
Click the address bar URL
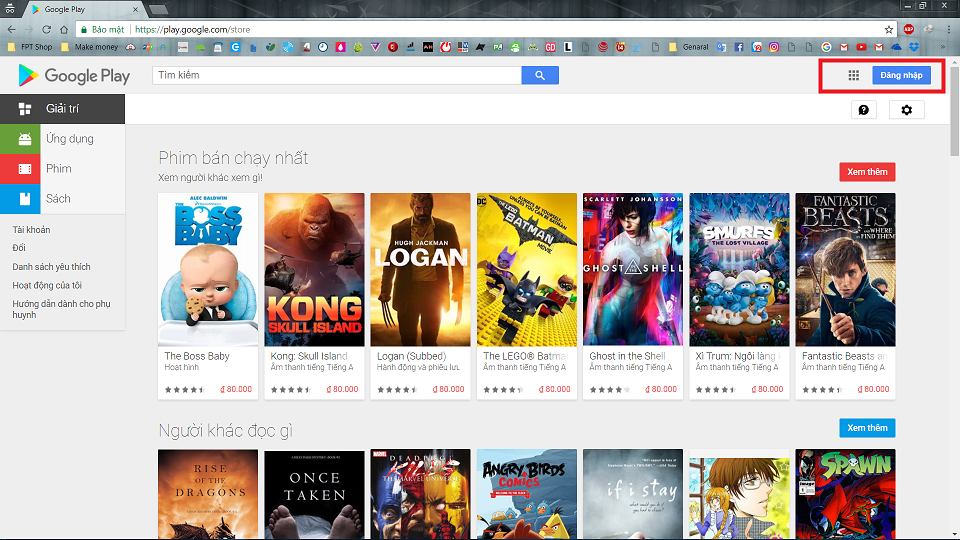[192, 29]
